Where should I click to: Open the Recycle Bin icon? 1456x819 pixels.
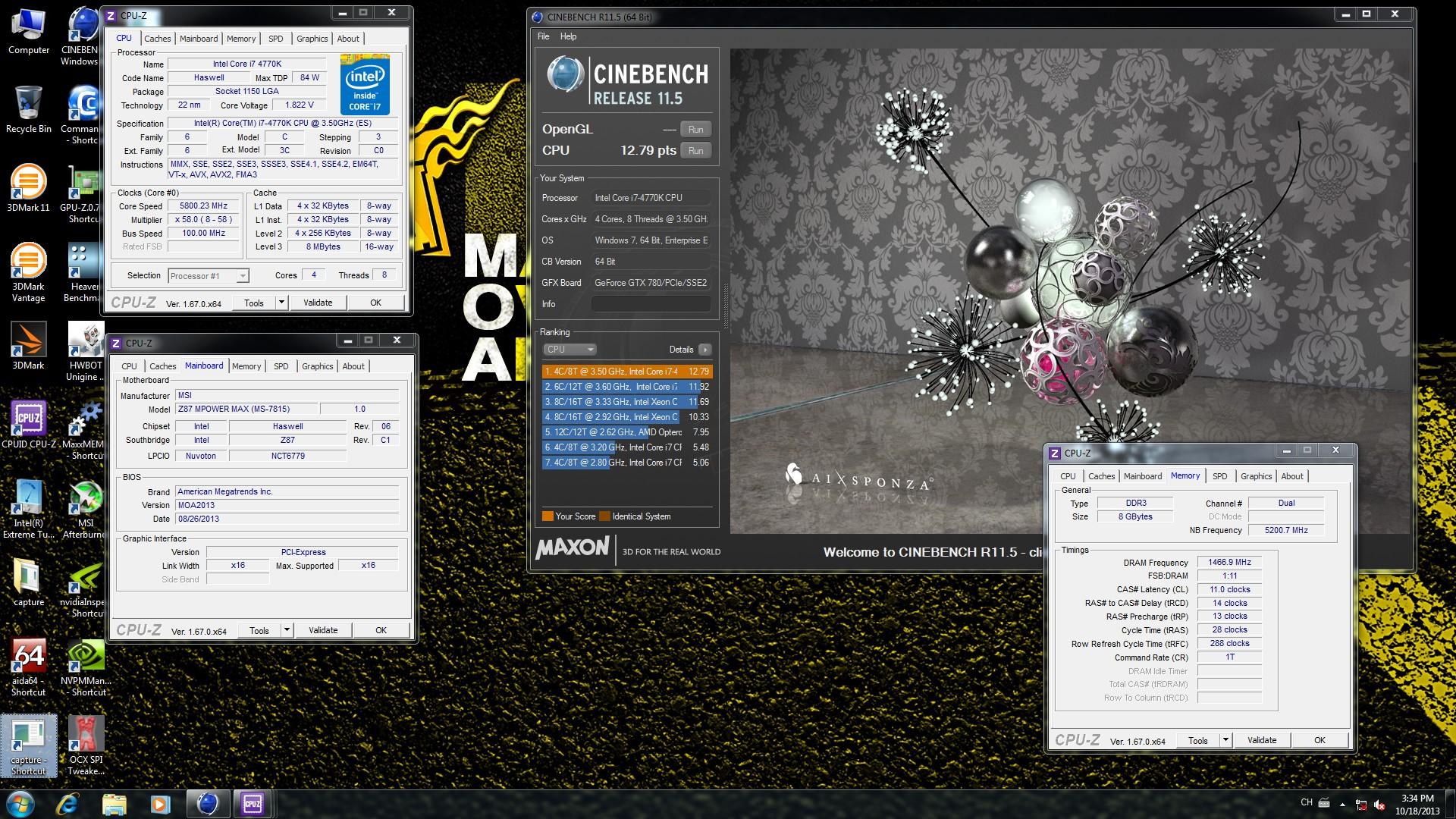click(x=29, y=111)
